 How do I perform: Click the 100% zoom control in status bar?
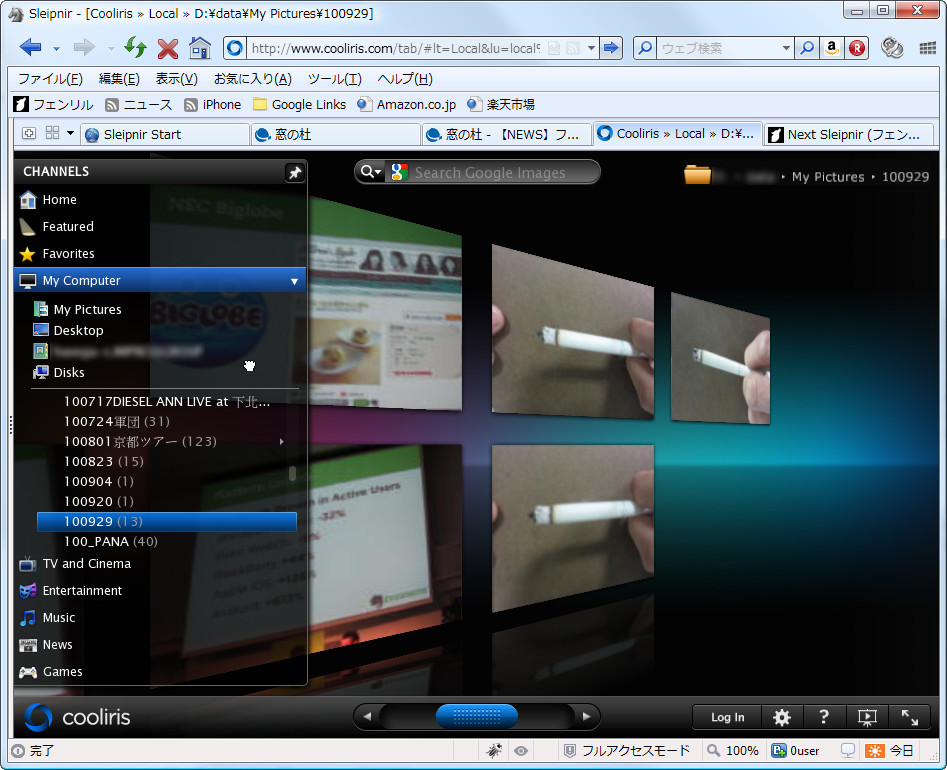click(733, 751)
